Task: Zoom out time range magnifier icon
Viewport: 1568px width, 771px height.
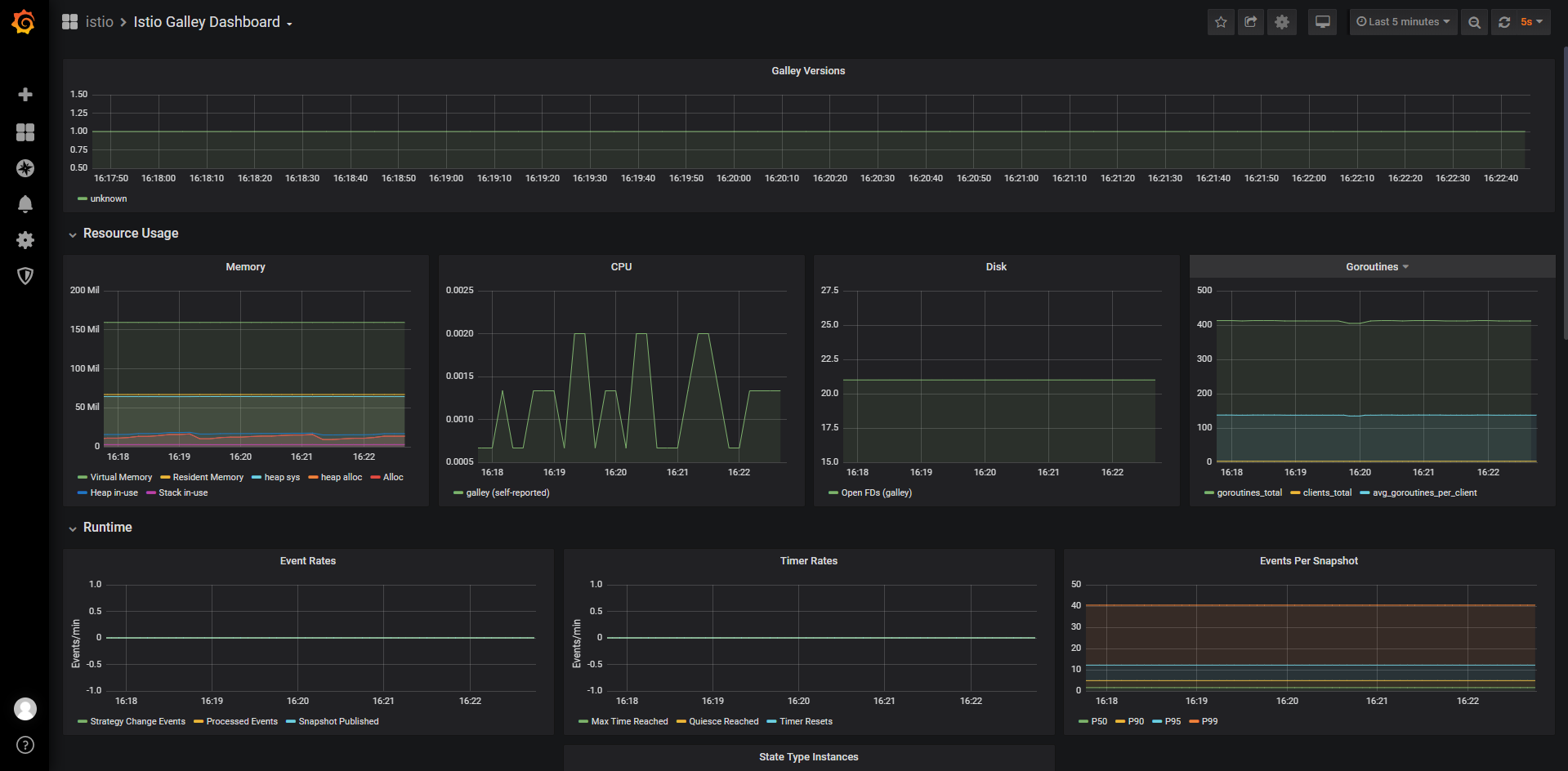Action: 1474,22
